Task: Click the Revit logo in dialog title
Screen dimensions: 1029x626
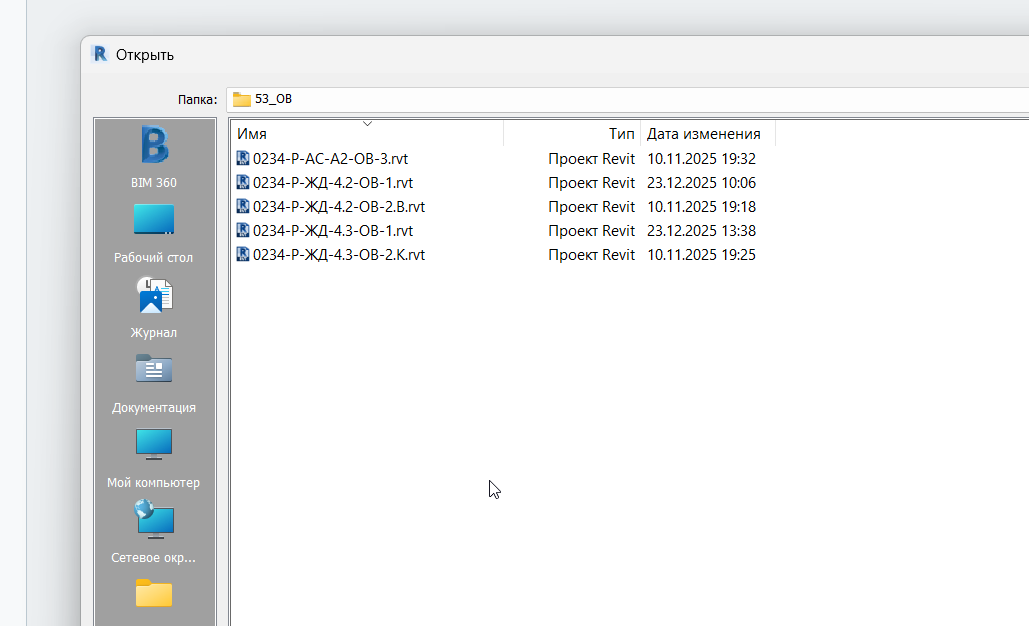Action: 100,54
